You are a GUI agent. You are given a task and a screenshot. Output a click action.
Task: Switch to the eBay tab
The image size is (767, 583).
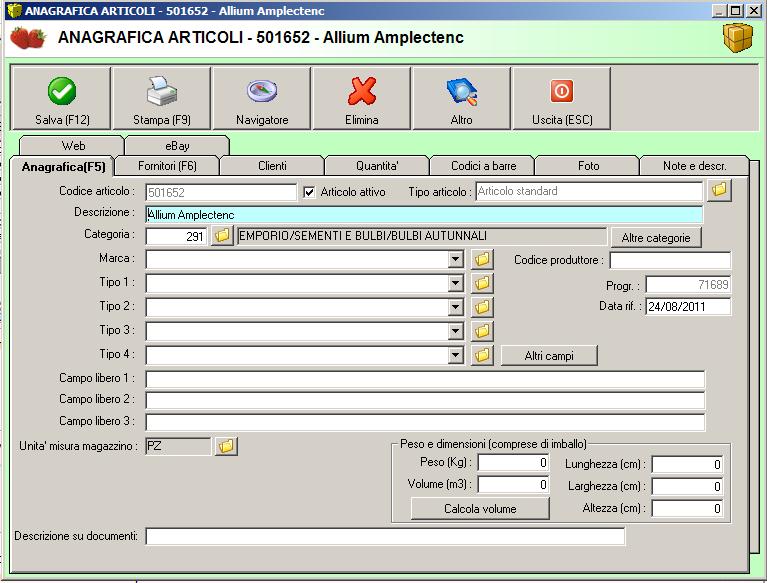coord(177,146)
